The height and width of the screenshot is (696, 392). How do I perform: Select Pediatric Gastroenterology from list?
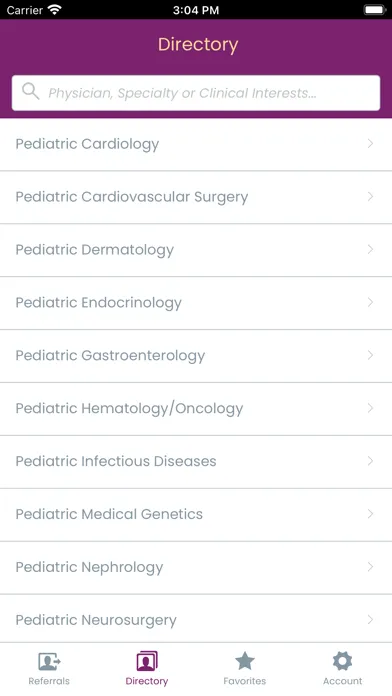point(196,356)
